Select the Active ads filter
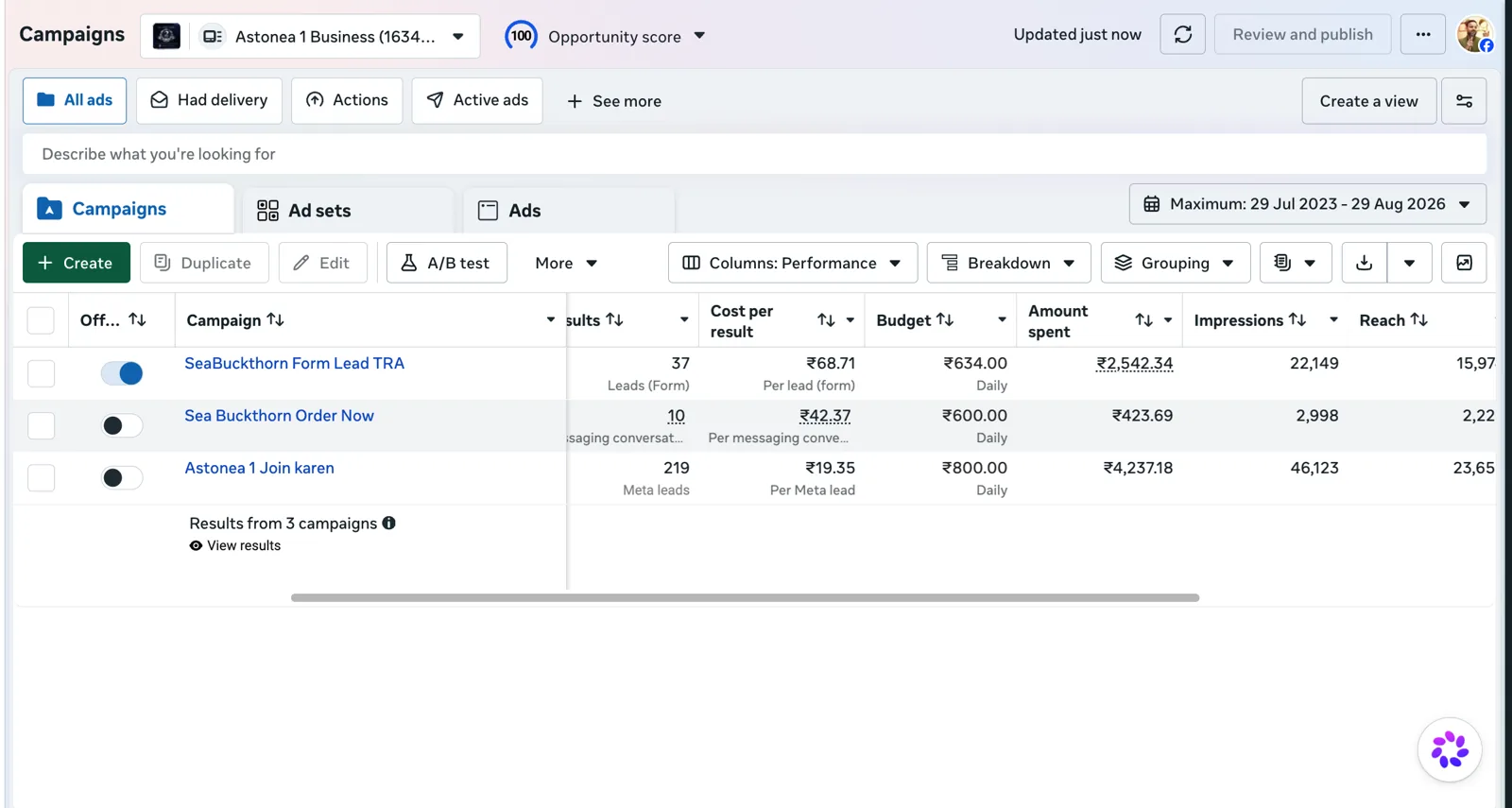Image resolution: width=1512 pixels, height=808 pixels. (477, 100)
